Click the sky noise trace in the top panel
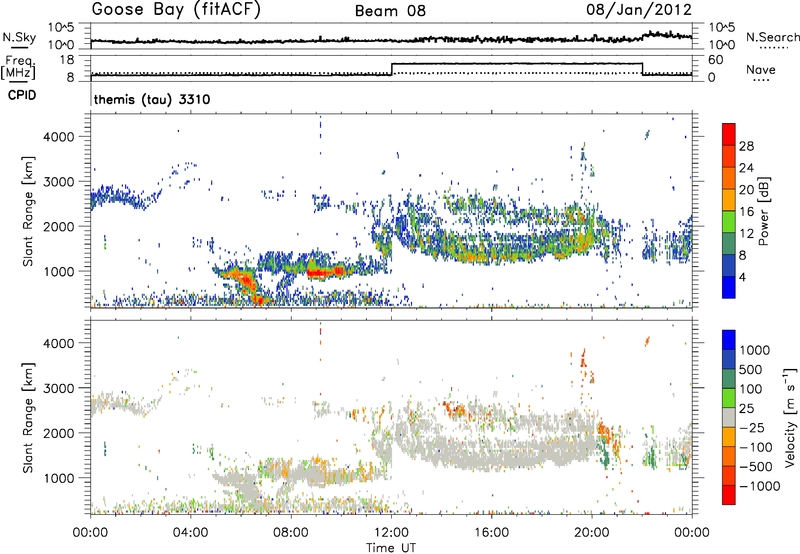The image size is (800, 554). point(391,40)
